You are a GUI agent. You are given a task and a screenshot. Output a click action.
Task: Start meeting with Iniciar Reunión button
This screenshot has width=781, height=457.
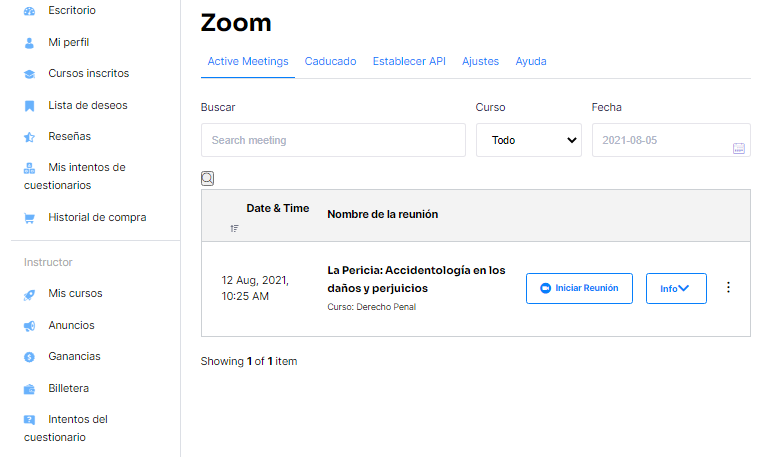click(x=579, y=288)
